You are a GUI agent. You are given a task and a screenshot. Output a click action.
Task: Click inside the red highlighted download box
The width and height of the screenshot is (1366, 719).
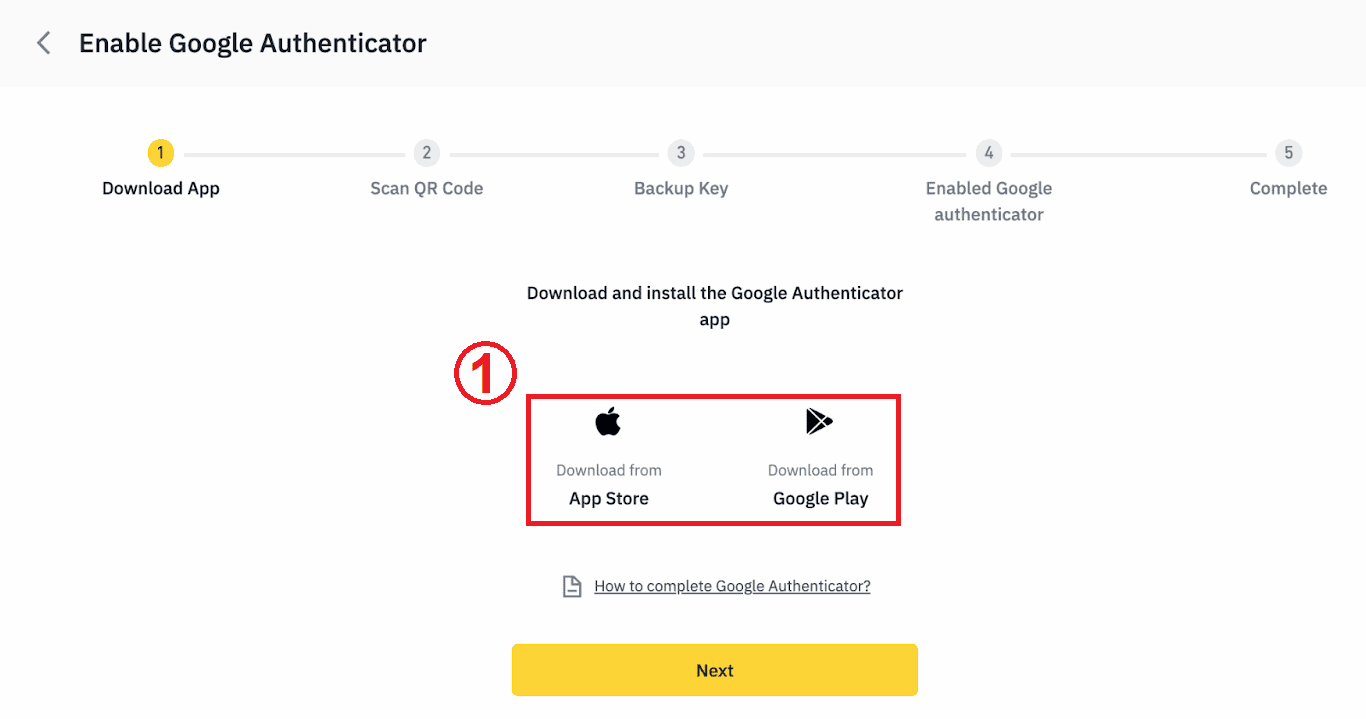(713, 460)
